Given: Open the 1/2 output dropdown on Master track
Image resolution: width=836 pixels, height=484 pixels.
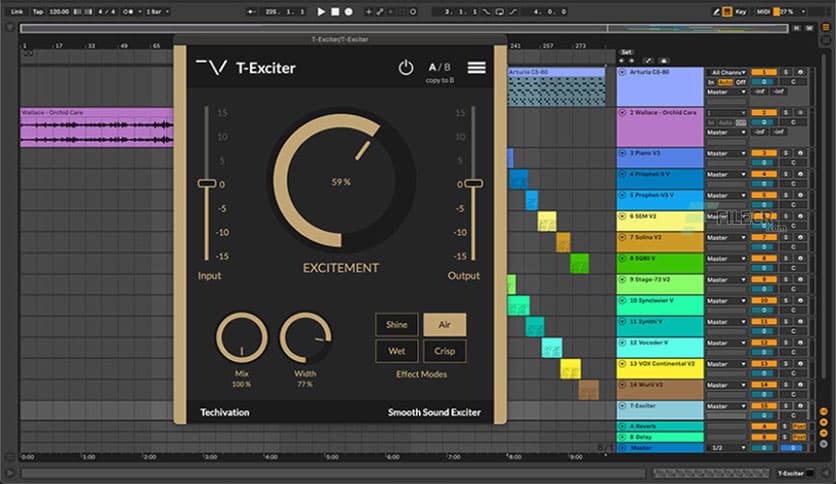Looking at the screenshot, I should (x=727, y=448).
